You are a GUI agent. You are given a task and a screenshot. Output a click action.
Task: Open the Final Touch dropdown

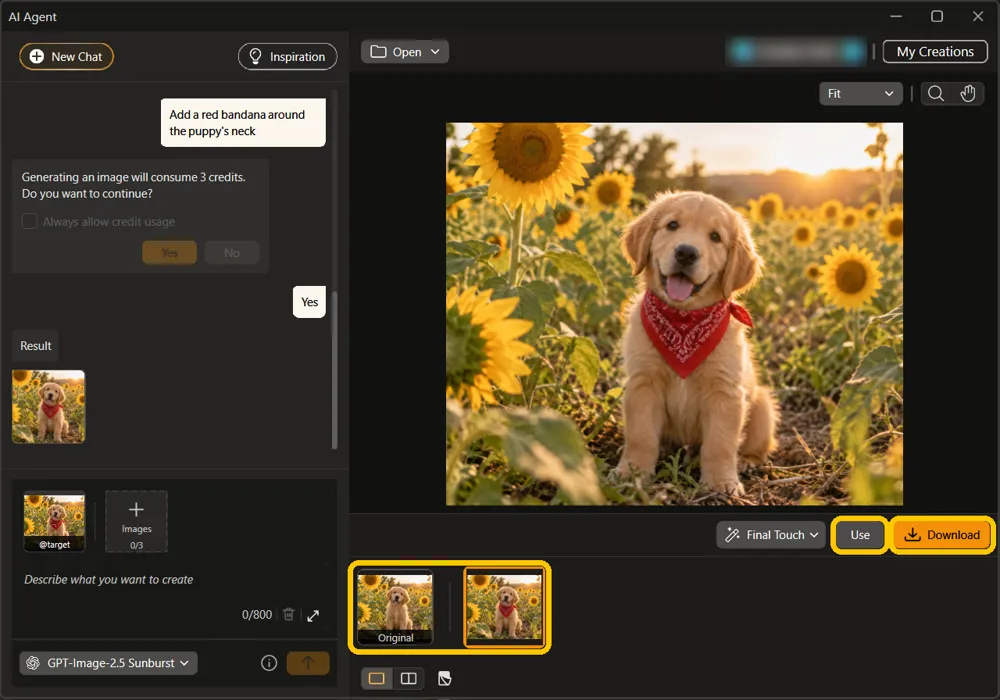(x=771, y=535)
